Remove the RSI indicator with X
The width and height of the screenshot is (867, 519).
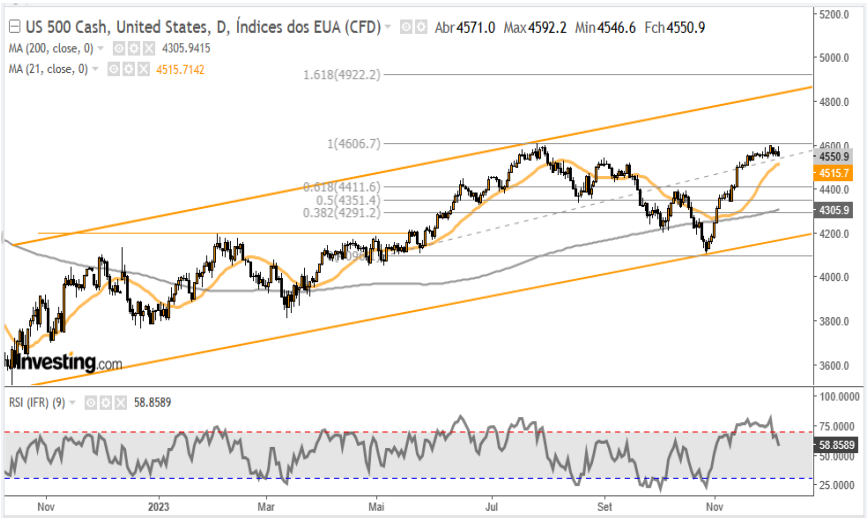coord(121,403)
